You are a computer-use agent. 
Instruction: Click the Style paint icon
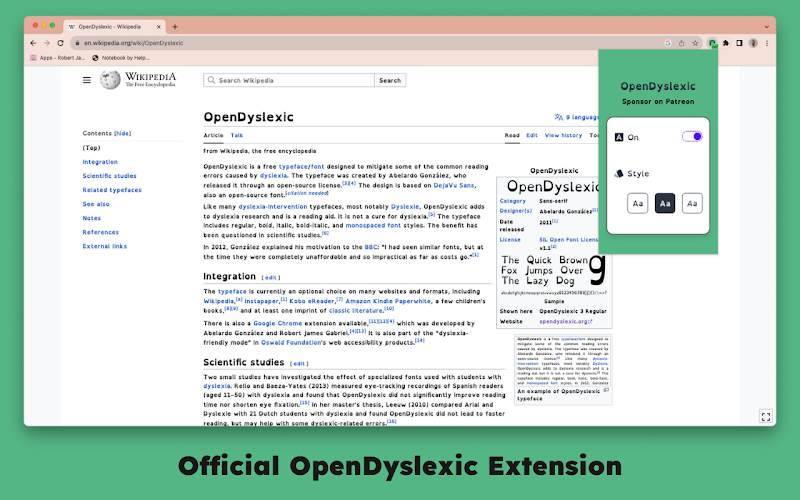[619, 173]
